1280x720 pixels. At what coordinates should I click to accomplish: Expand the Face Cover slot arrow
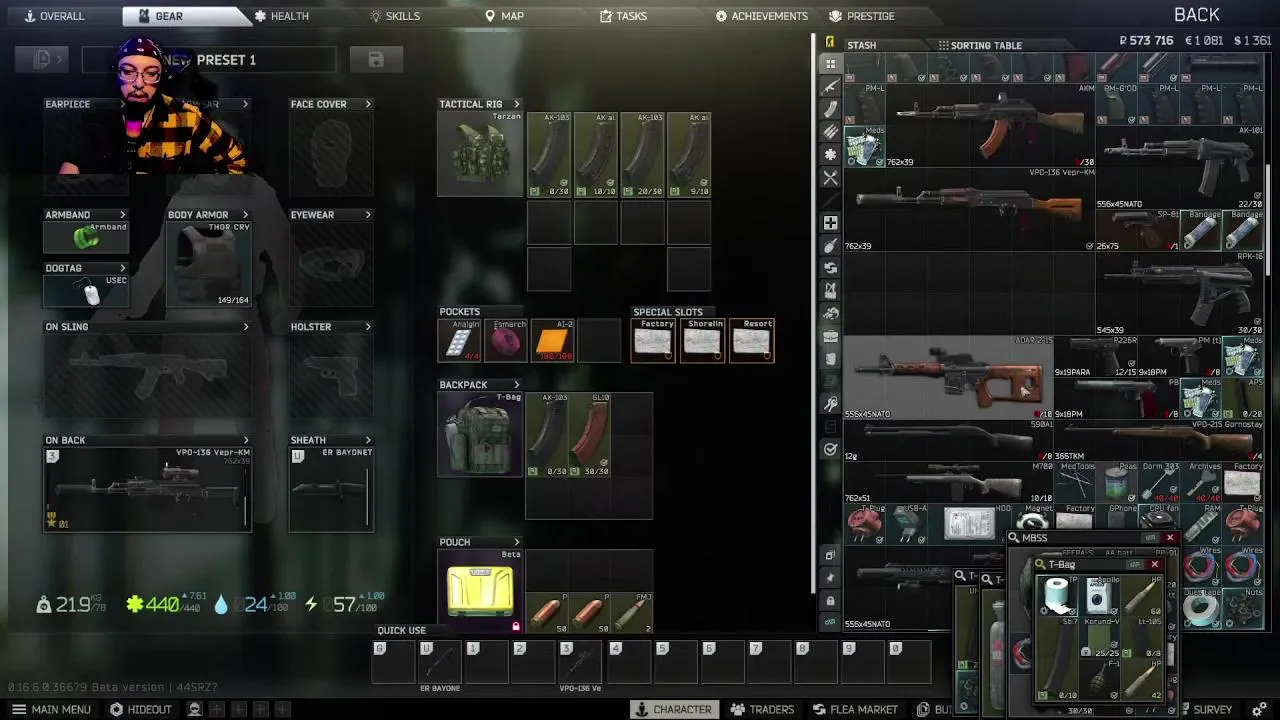tap(368, 104)
